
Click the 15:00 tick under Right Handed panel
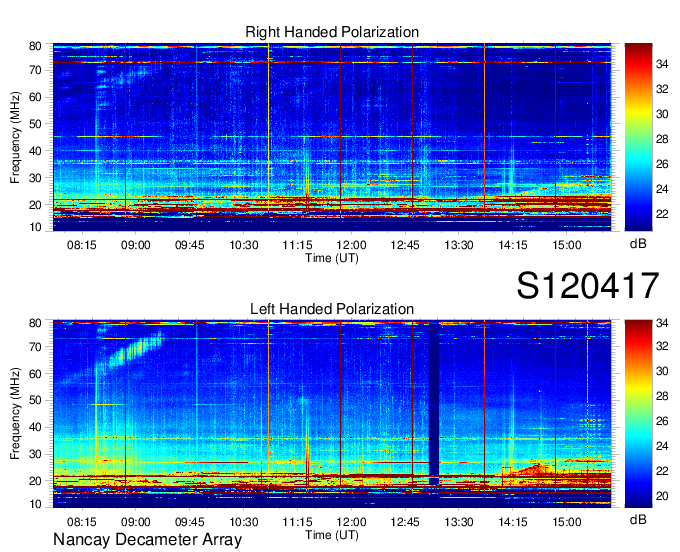pyautogui.click(x=567, y=245)
